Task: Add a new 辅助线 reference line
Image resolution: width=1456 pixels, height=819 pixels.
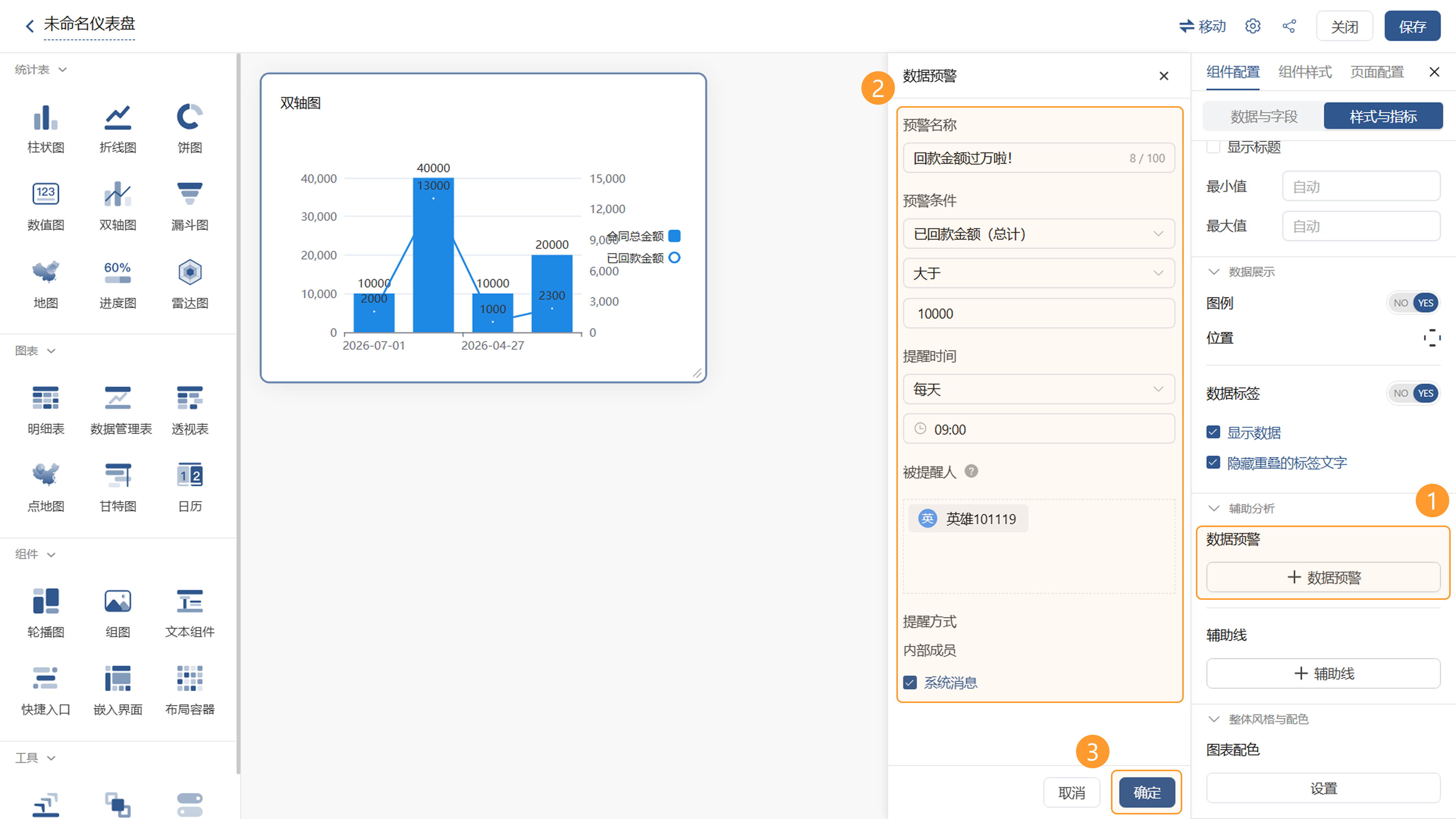Action: pos(1323,673)
